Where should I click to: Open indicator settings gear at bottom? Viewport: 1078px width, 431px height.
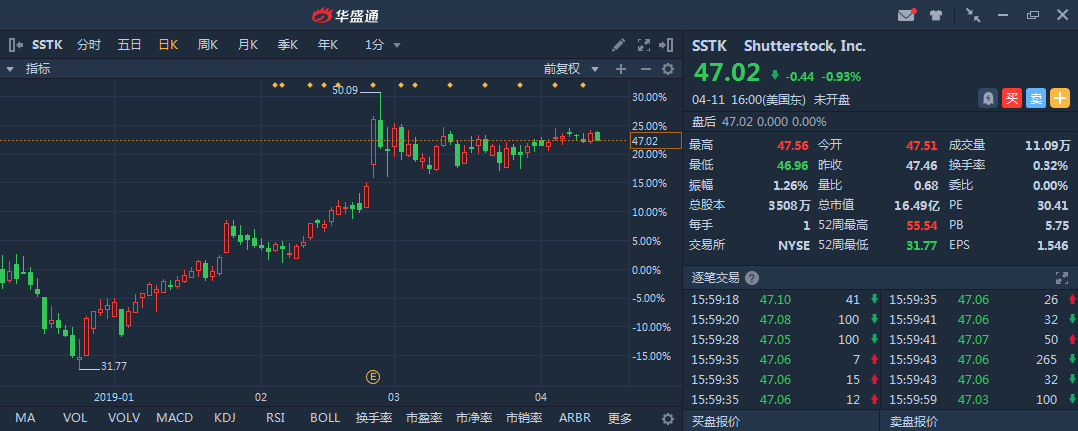click(669, 418)
